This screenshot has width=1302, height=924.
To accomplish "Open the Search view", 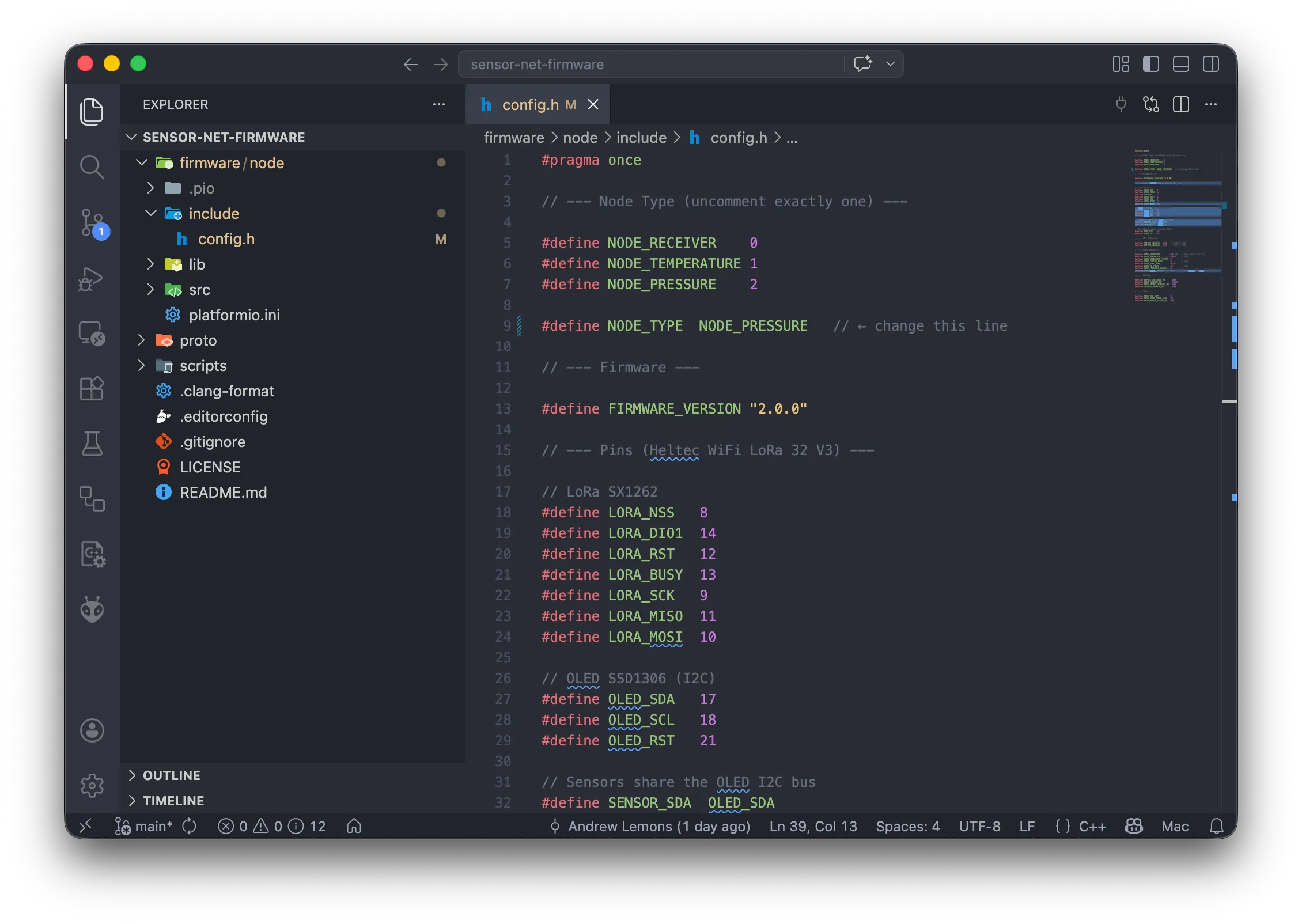I will [x=92, y=167].
